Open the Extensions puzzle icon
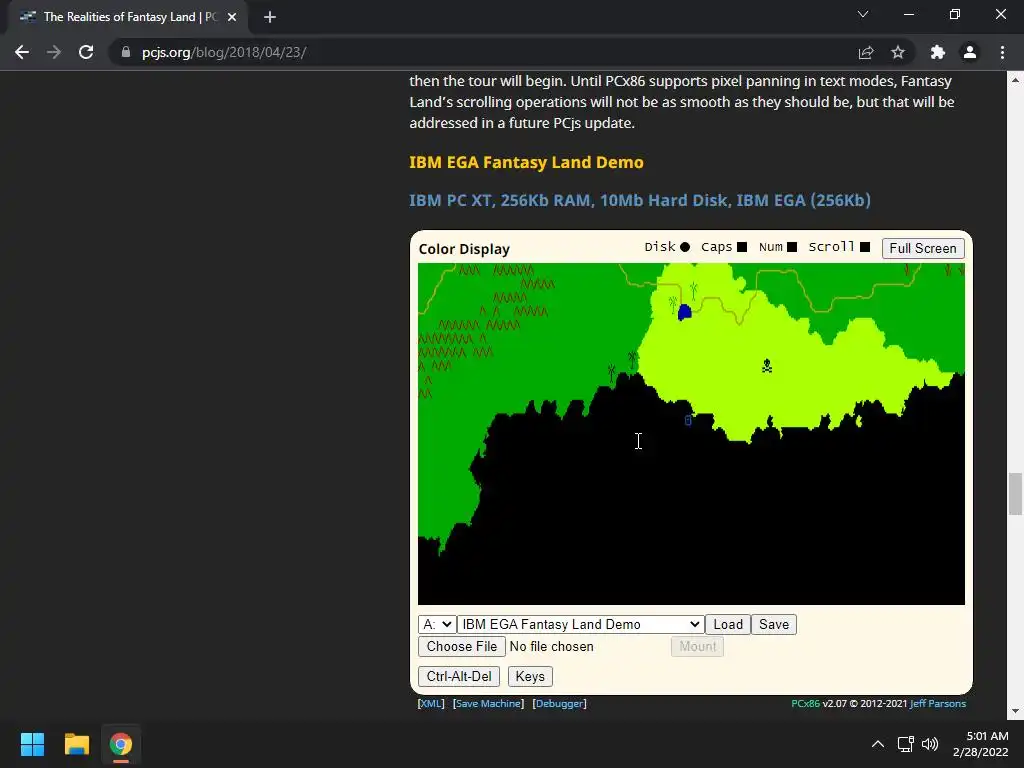 click(938, 52)
